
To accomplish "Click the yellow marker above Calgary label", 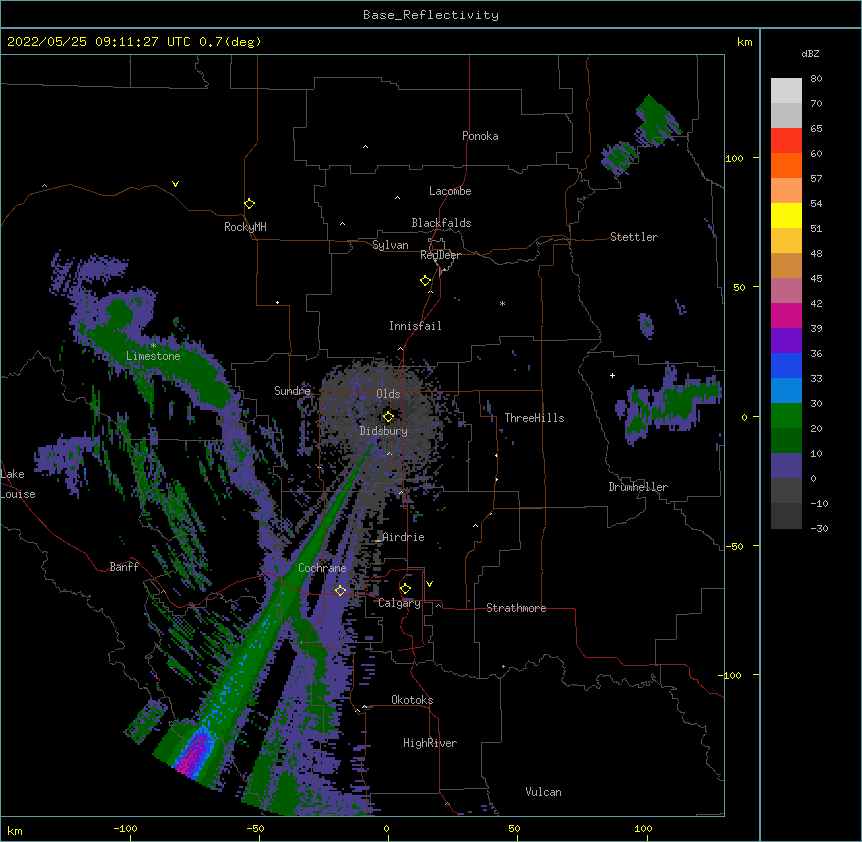I will coord(405,589).
